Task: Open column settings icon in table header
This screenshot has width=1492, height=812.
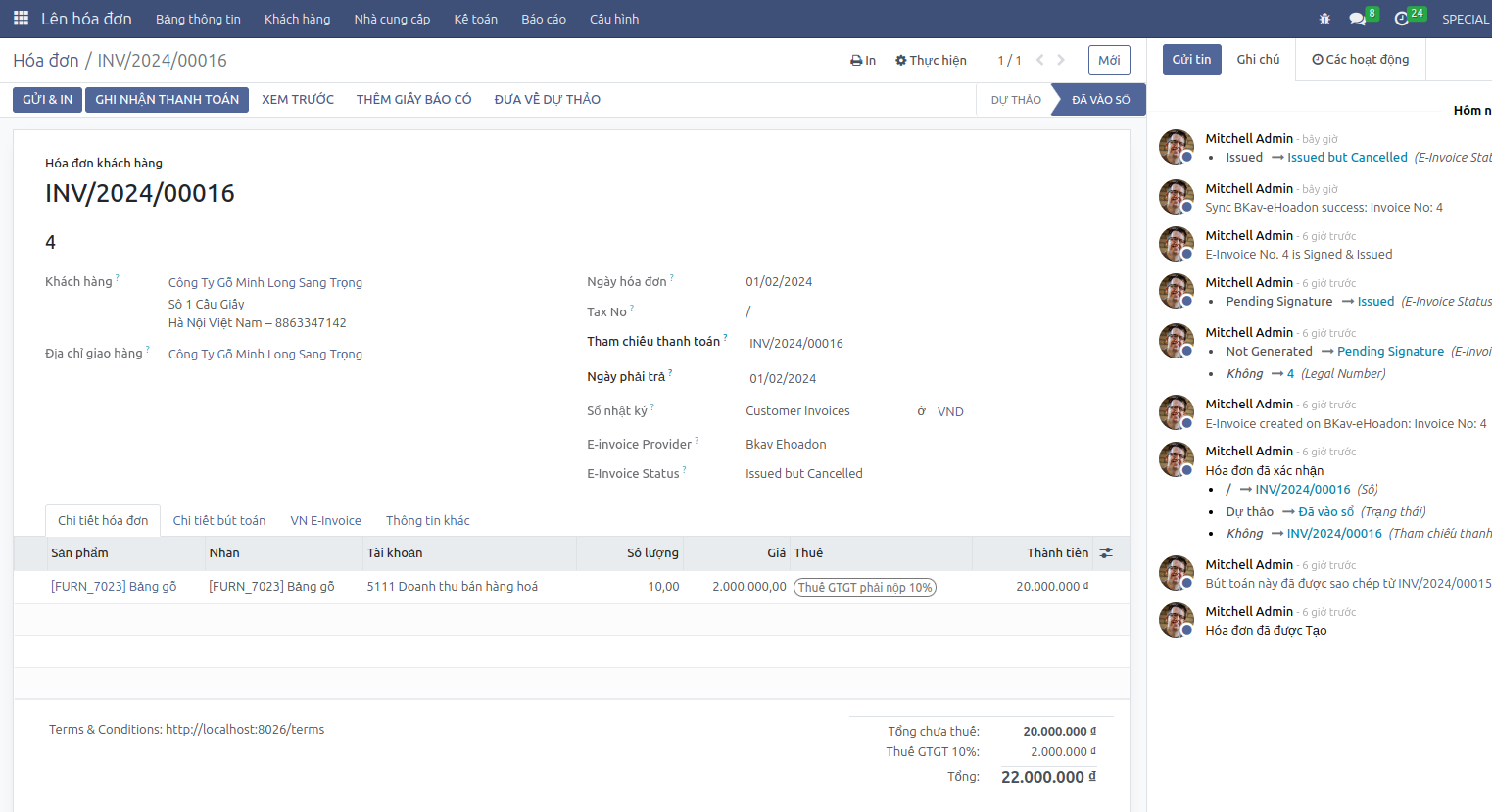Action: tap(1106, 553)
